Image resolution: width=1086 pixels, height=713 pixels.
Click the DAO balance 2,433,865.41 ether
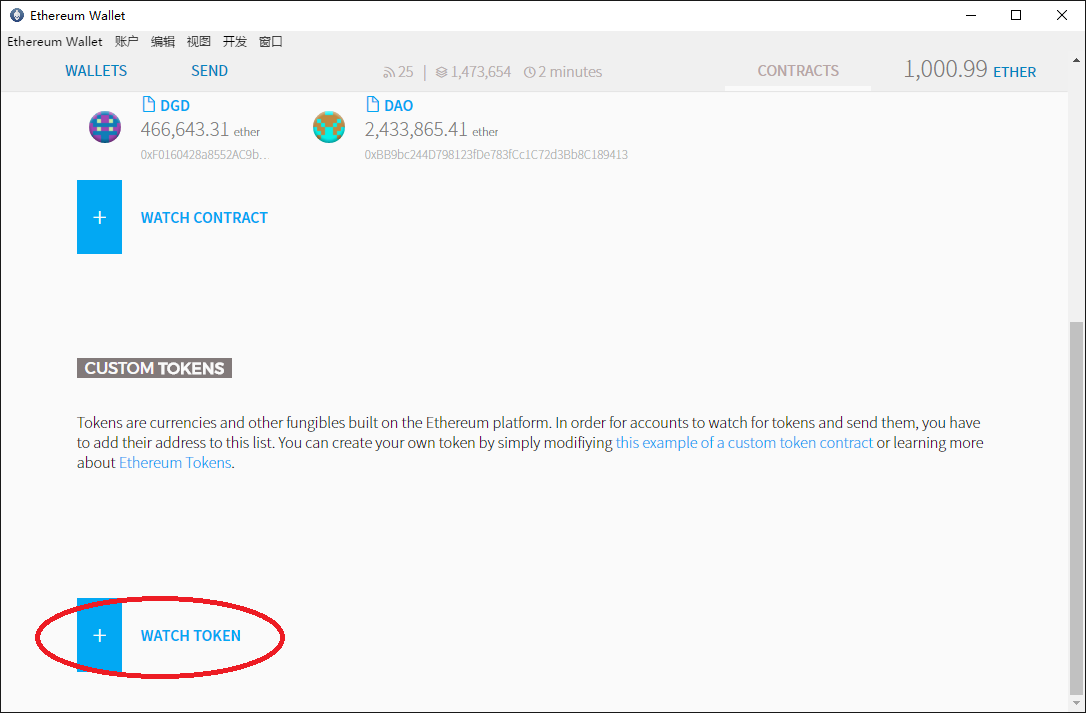431,130
